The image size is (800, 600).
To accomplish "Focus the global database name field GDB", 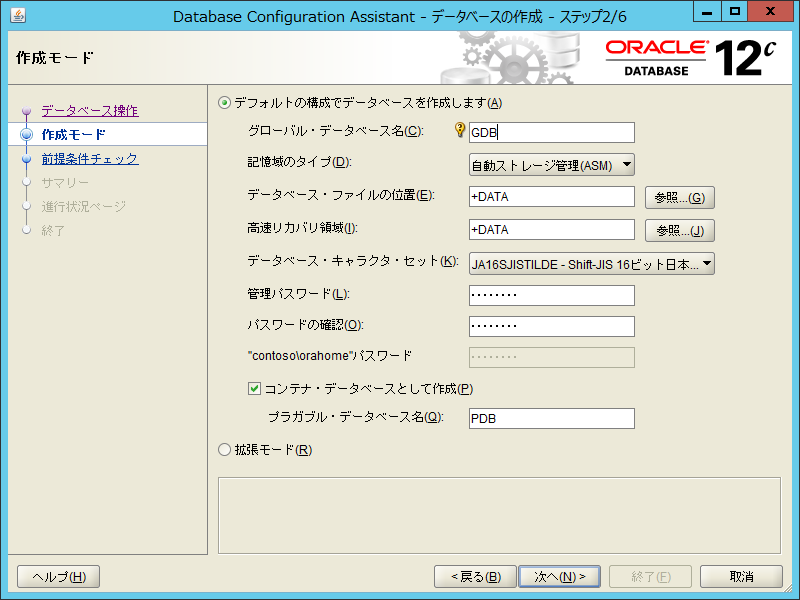I will click(x=552, y=133).
